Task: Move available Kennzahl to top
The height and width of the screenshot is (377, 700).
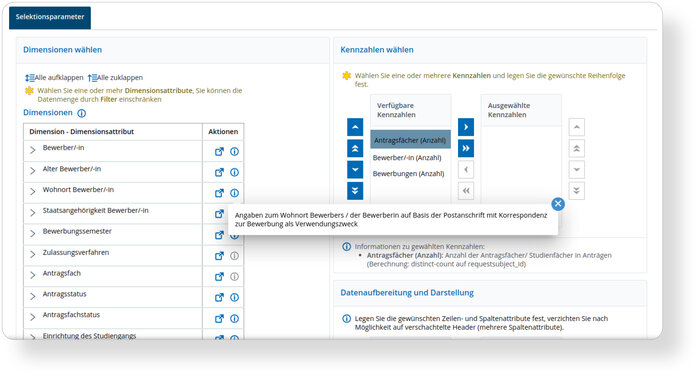Action: coord(355,148)
